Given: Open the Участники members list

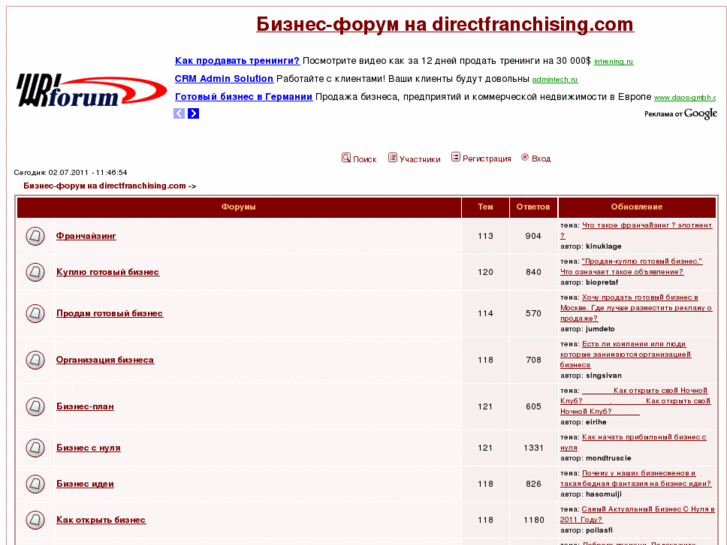Looking at the screenshot, I should pos(420,159).
